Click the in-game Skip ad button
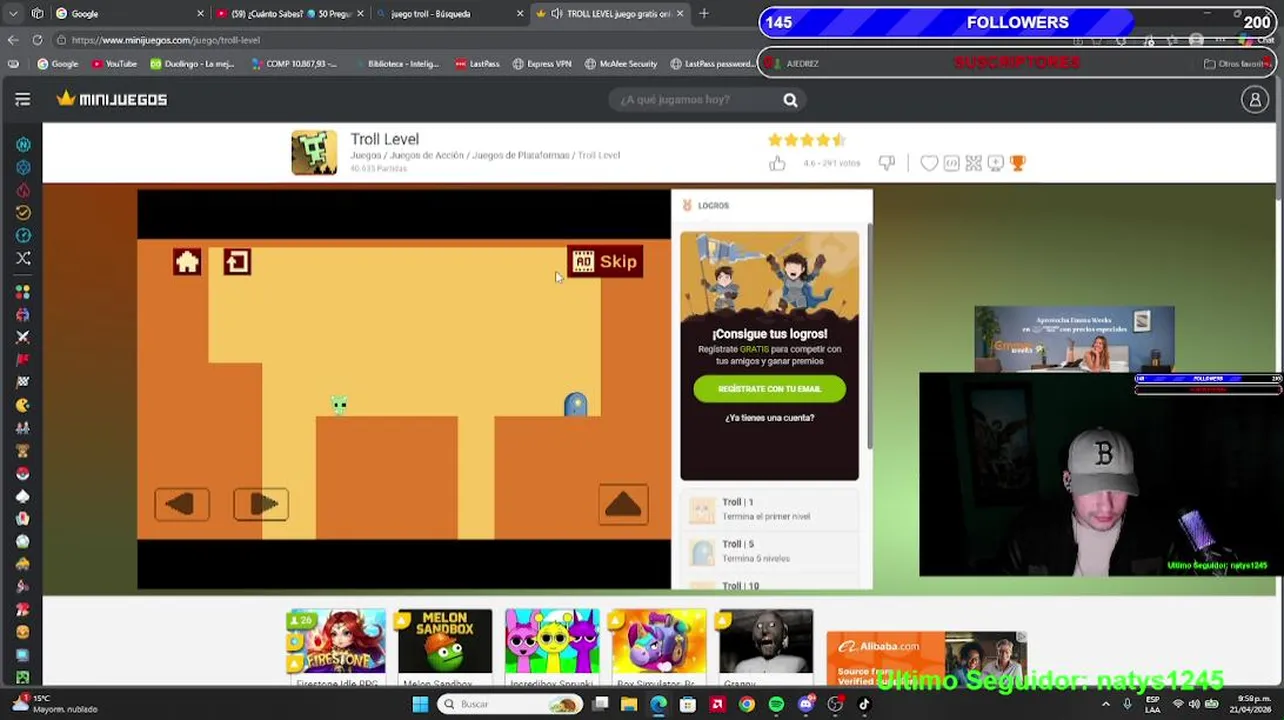 click(x=605, y=262)
